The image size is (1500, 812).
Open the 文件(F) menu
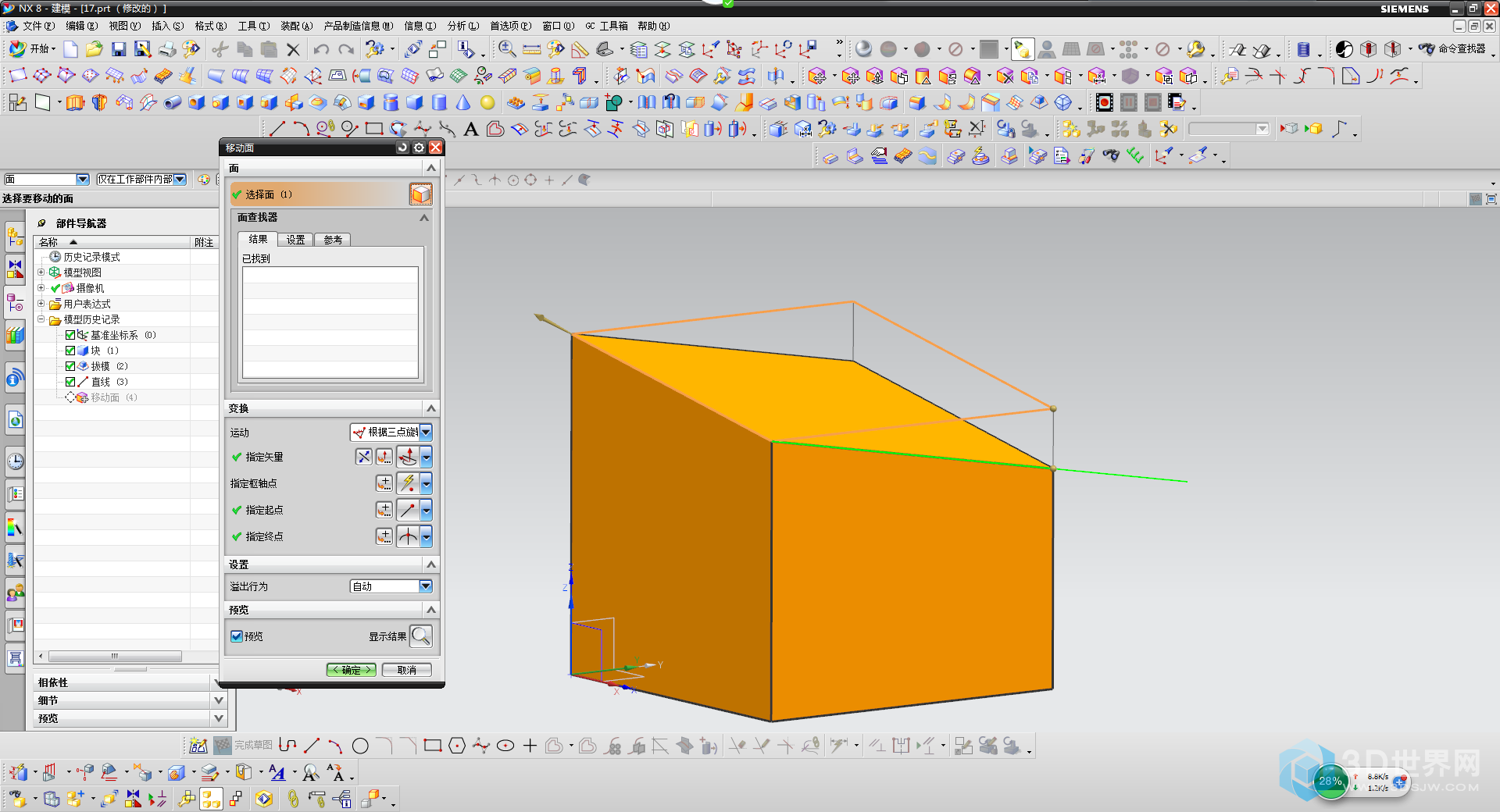(38, 26)
